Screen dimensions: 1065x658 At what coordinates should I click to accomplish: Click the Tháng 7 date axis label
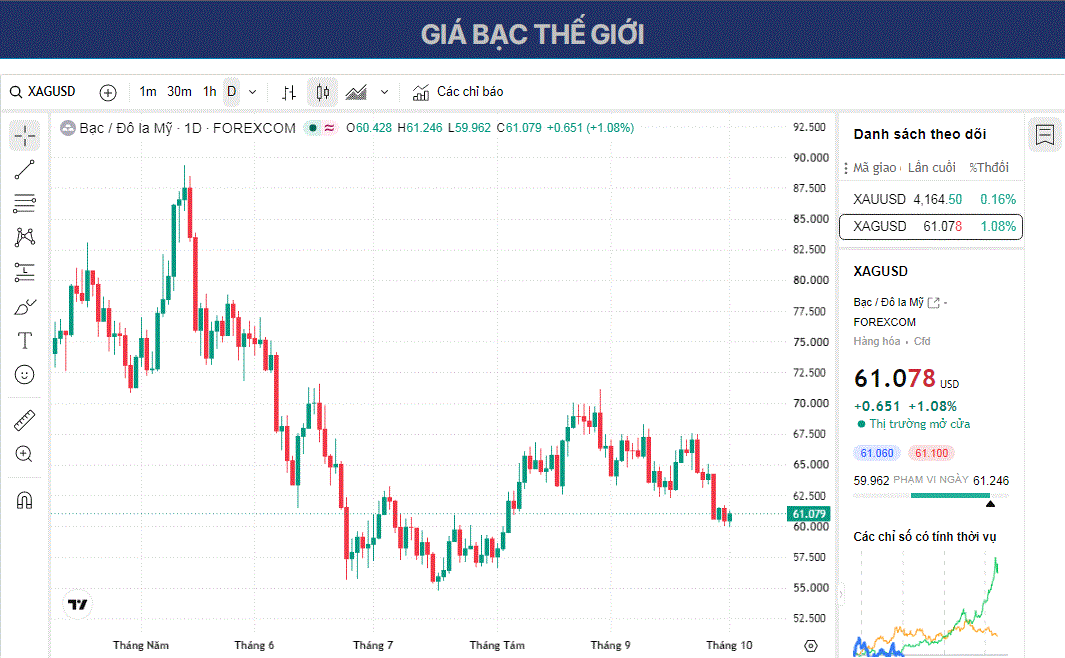coord(373,645)
